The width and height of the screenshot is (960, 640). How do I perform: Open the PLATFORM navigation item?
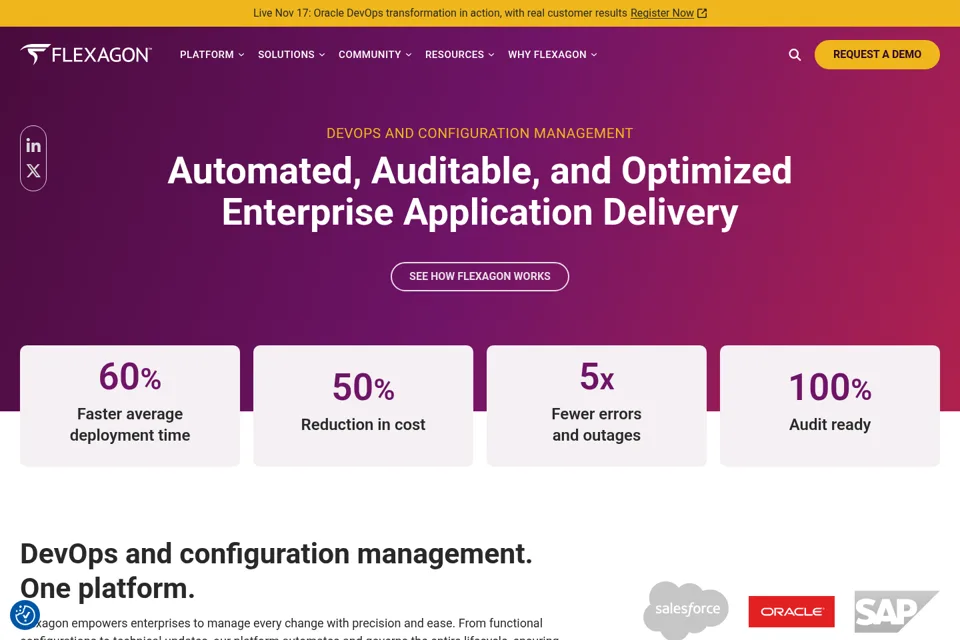coord(206,55)
